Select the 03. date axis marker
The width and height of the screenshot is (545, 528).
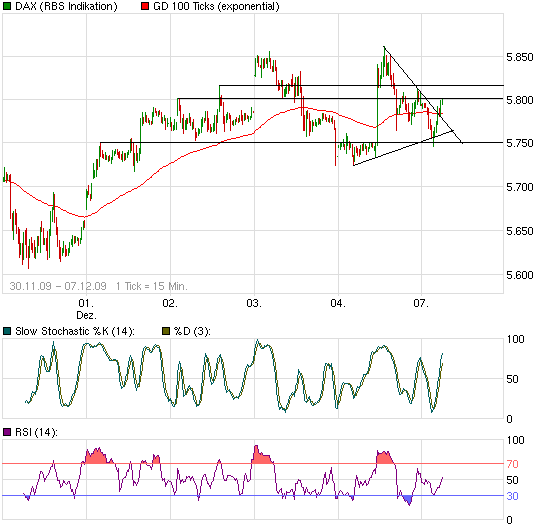click(254, 303)
